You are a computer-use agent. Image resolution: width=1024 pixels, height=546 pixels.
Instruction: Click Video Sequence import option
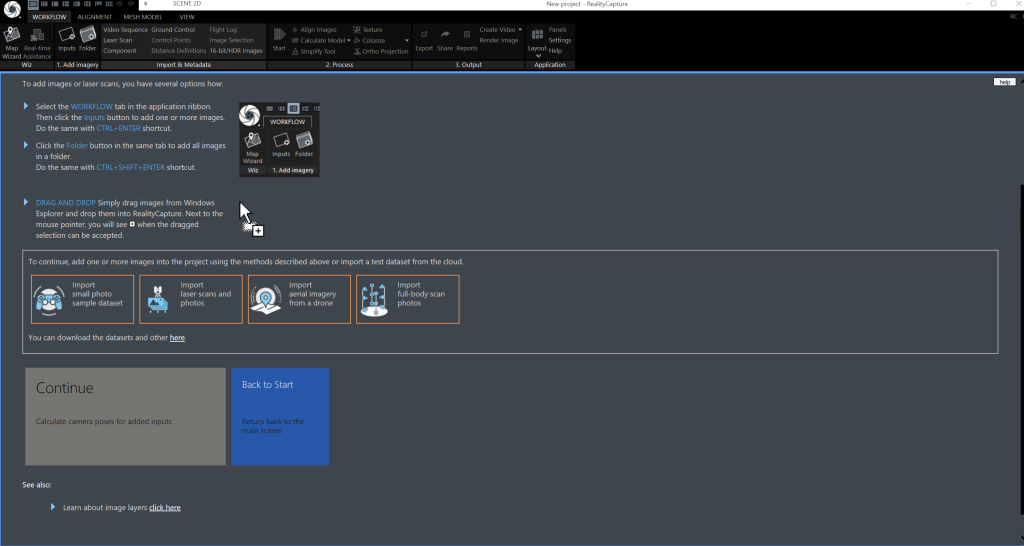[x=125, y=29]
